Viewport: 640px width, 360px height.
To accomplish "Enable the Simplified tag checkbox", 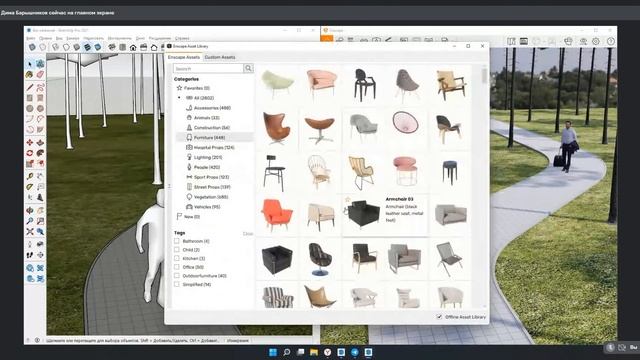I will click(177, 284).
